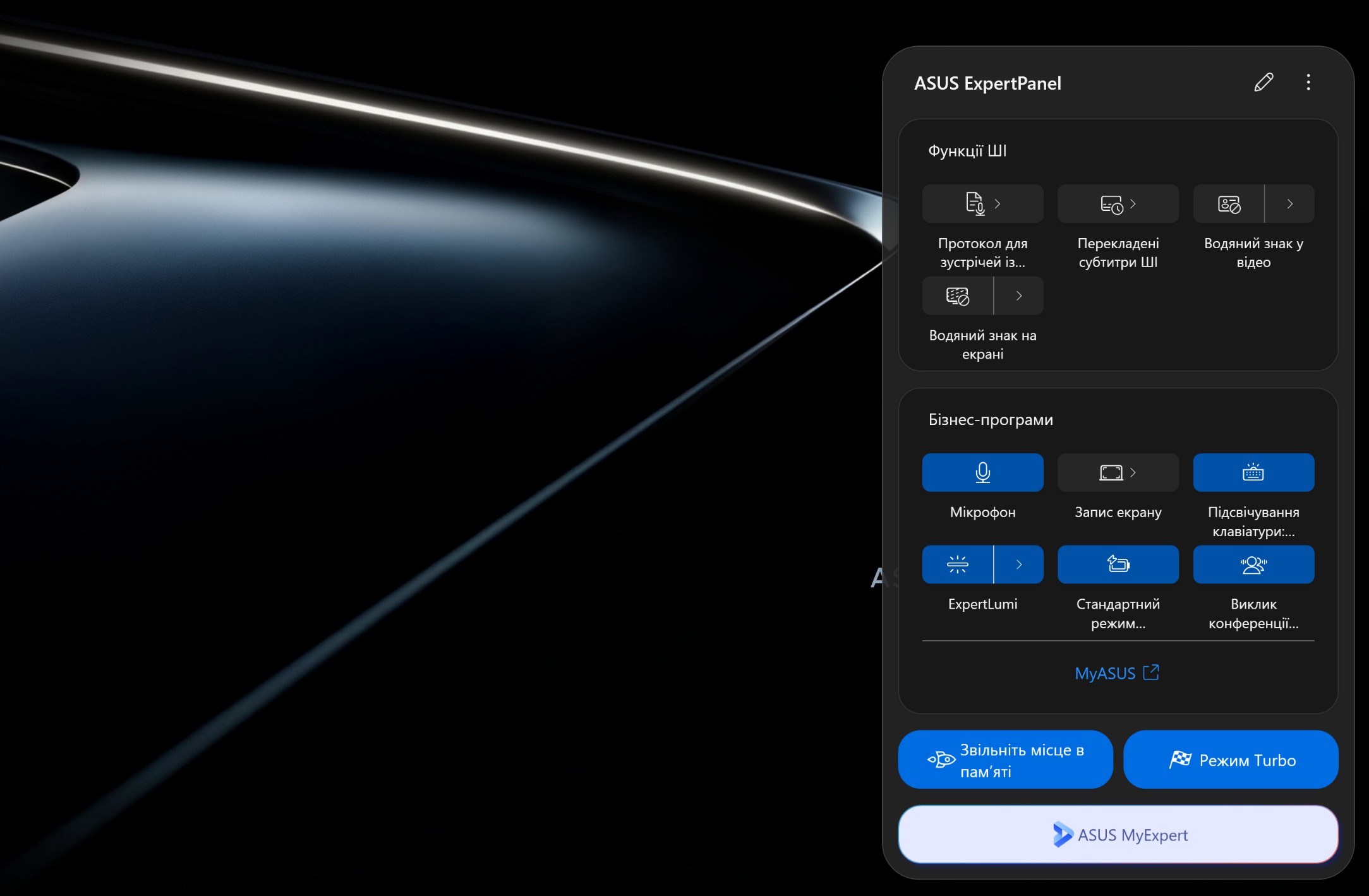Expand the ExpertLumi options chevron
The image size is (1369, 896).
[1019, 564]
